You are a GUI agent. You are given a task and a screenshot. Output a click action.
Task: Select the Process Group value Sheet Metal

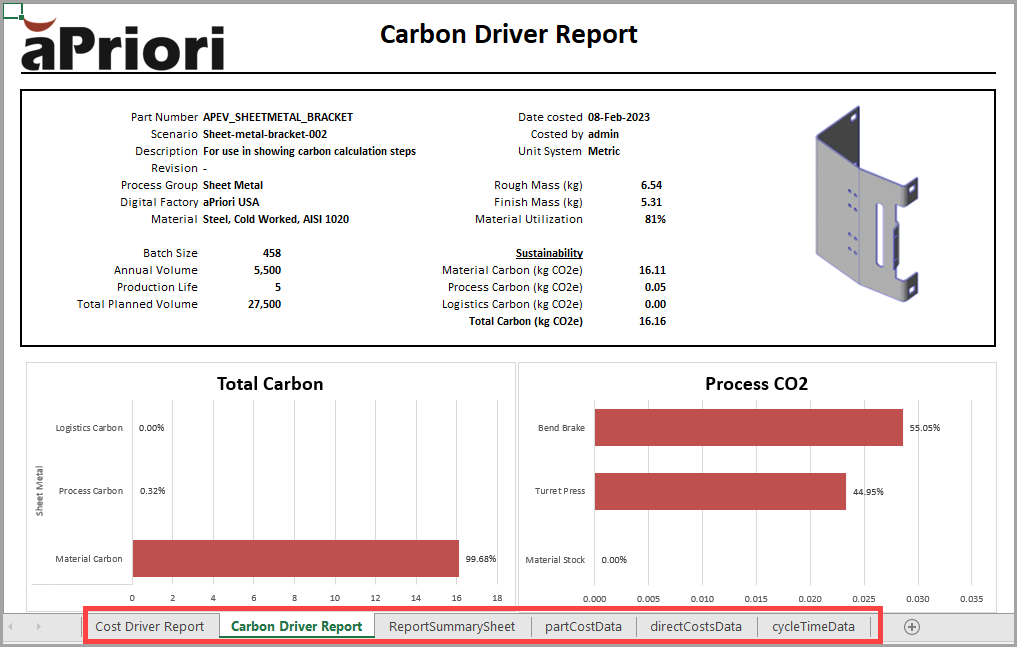point(233,185)
